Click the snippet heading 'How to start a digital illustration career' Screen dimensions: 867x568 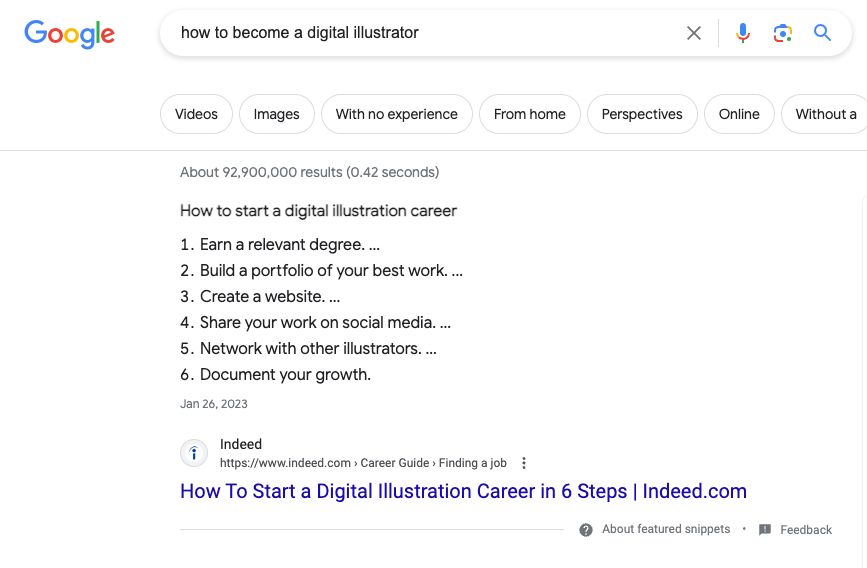click(x=318, y=211)
